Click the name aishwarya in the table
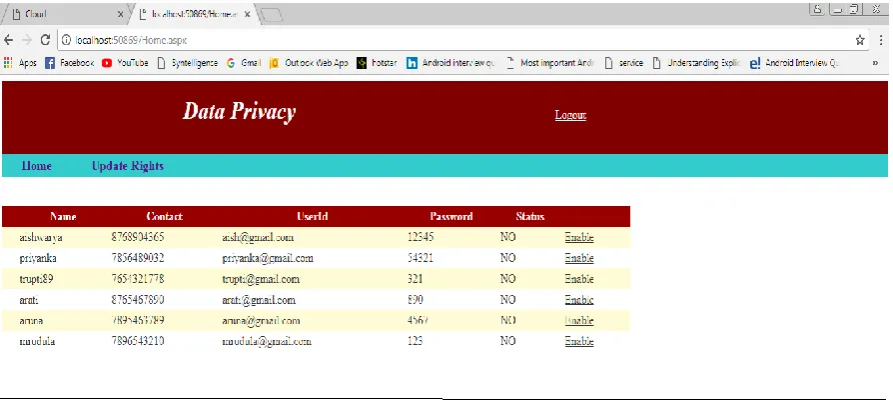The height and width of the screenshot is (412, 893). pyautogui.click(x=41, y=238)
